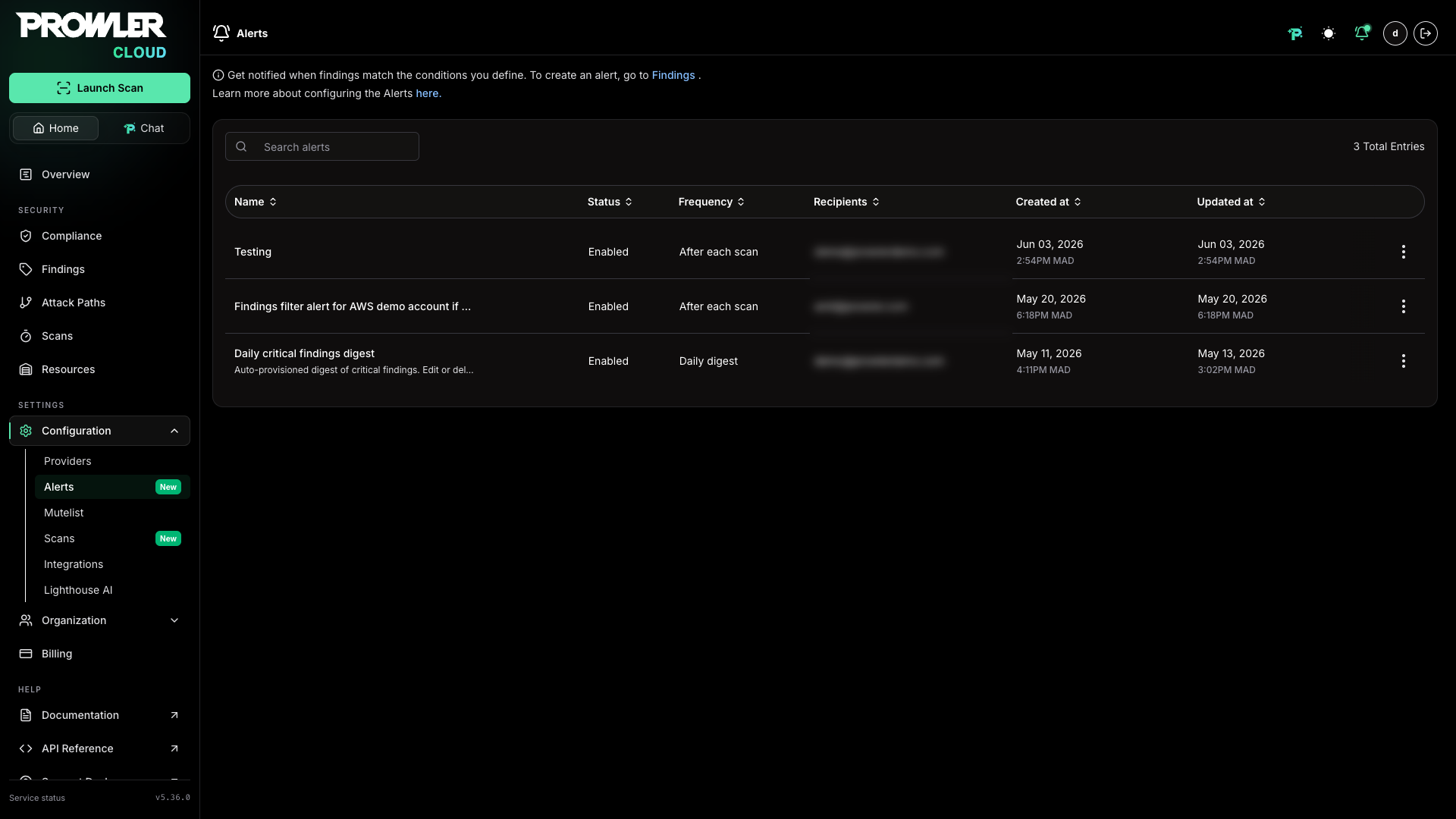
Task: Sort table by Name column
Action: [256, 202]
